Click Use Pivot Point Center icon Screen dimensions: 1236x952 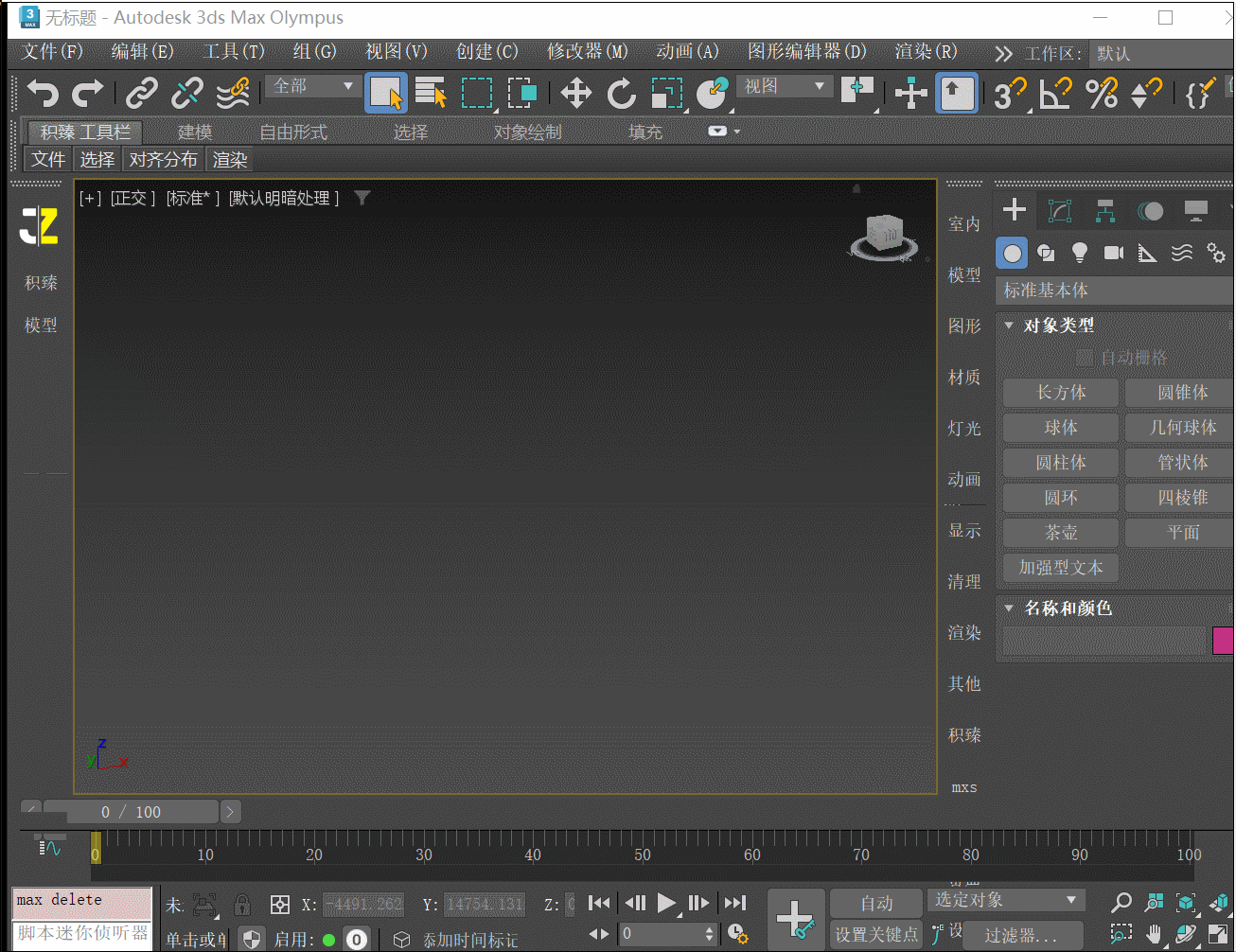tap(857, 93)
